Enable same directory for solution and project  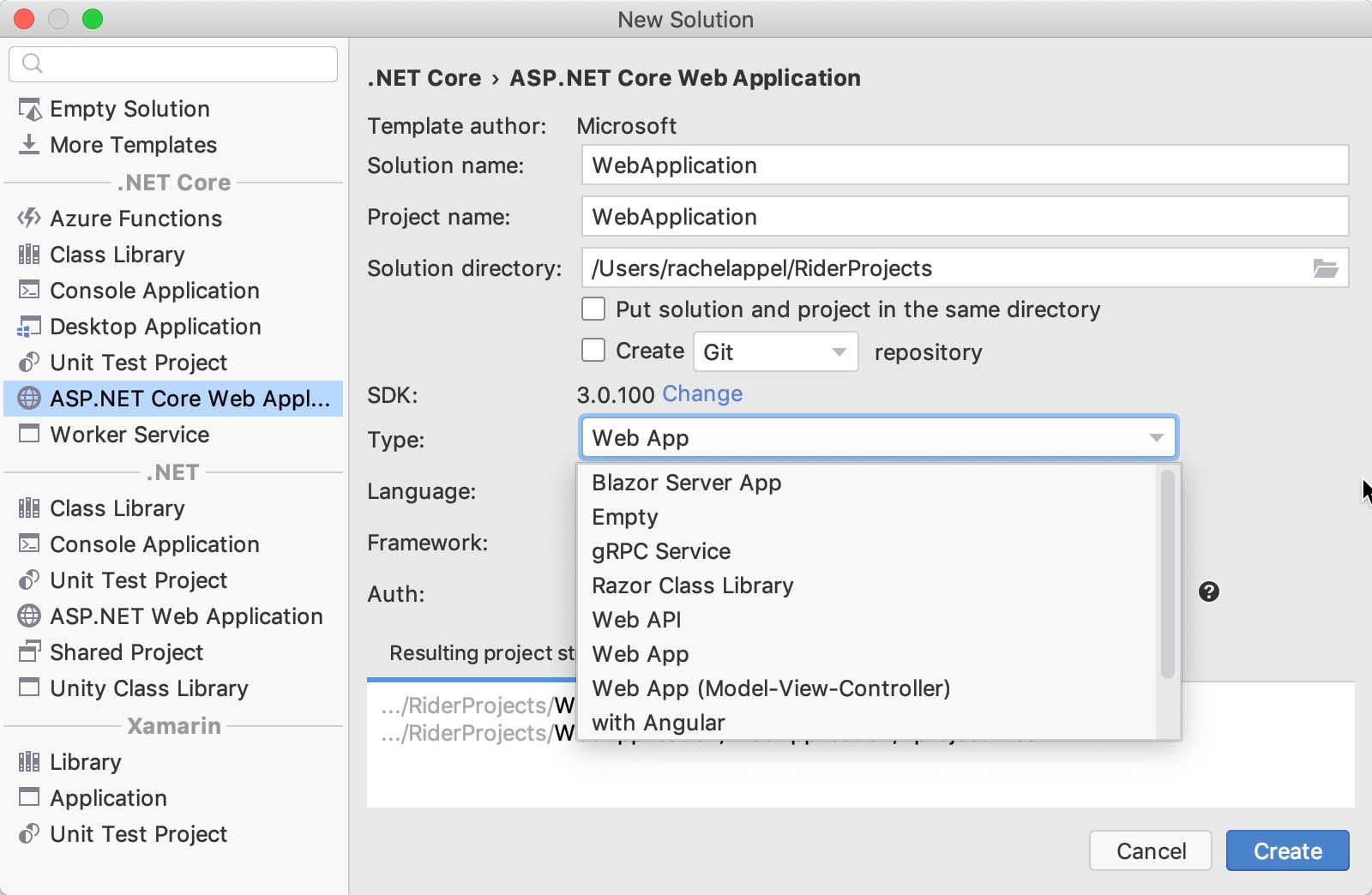pos(593,309)
